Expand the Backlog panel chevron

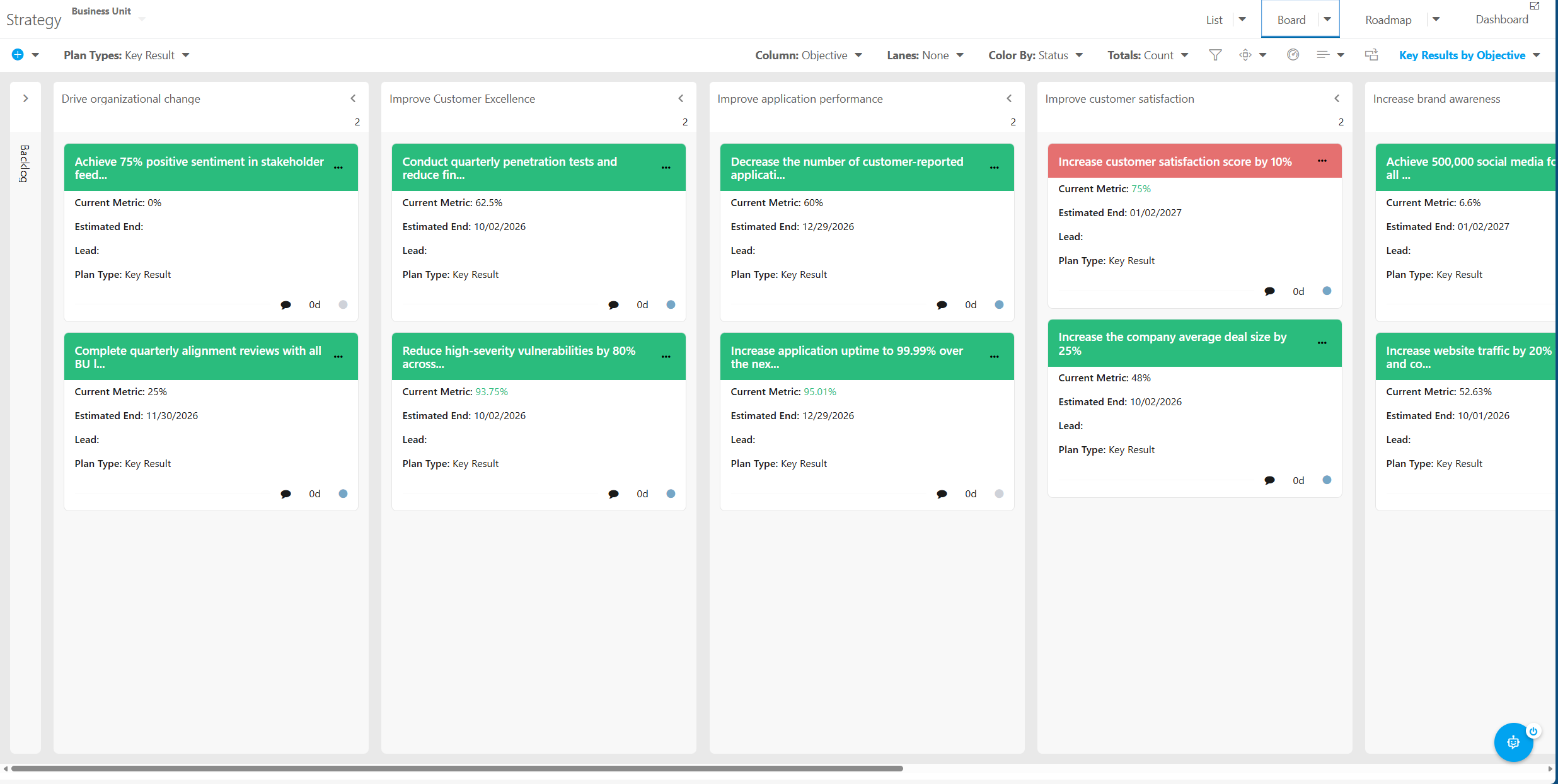(x=25, y=98)
